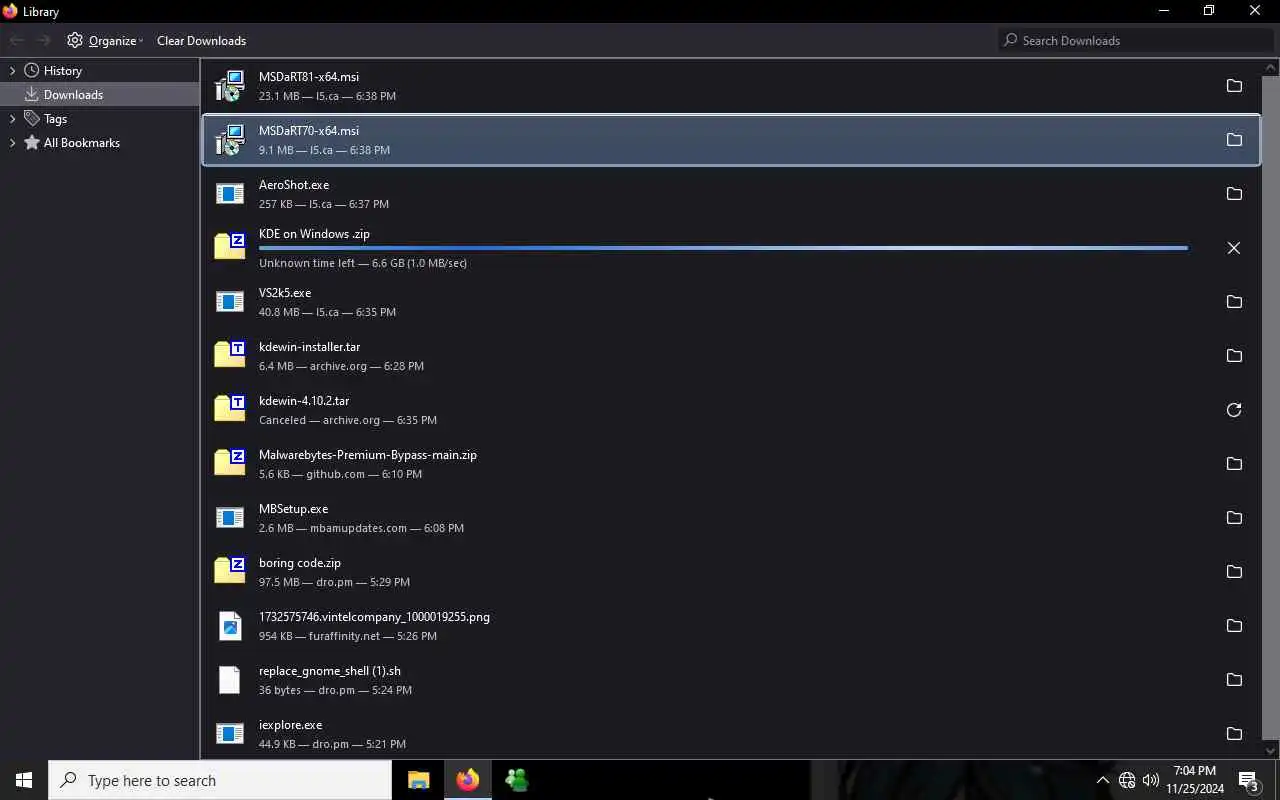Show replace_gnome_shell (1).sh in folder
Screen dimensions: 1280x800
coord(1234,680)
